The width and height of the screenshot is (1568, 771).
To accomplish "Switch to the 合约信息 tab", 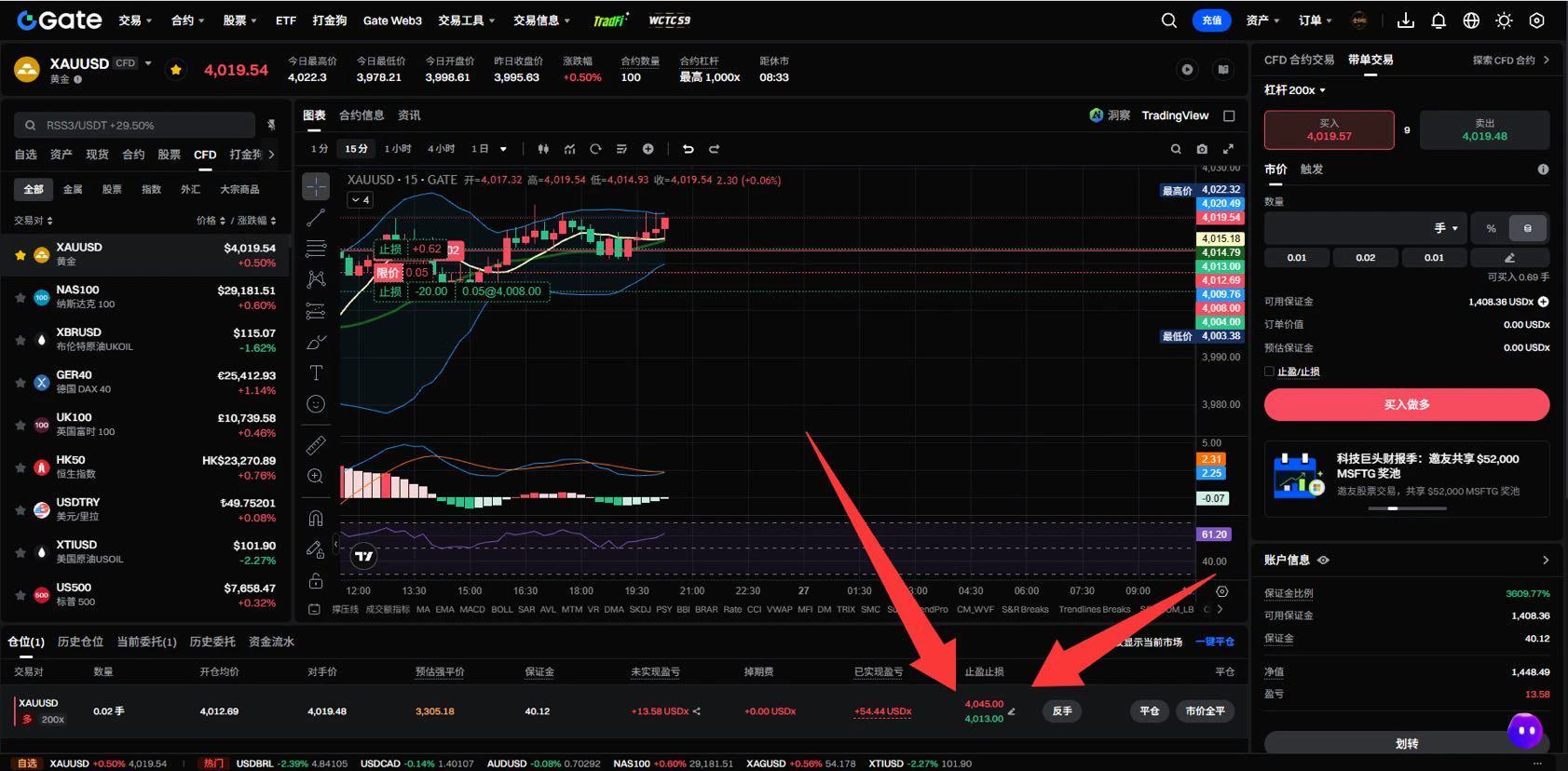I will [x=361, y=115].
